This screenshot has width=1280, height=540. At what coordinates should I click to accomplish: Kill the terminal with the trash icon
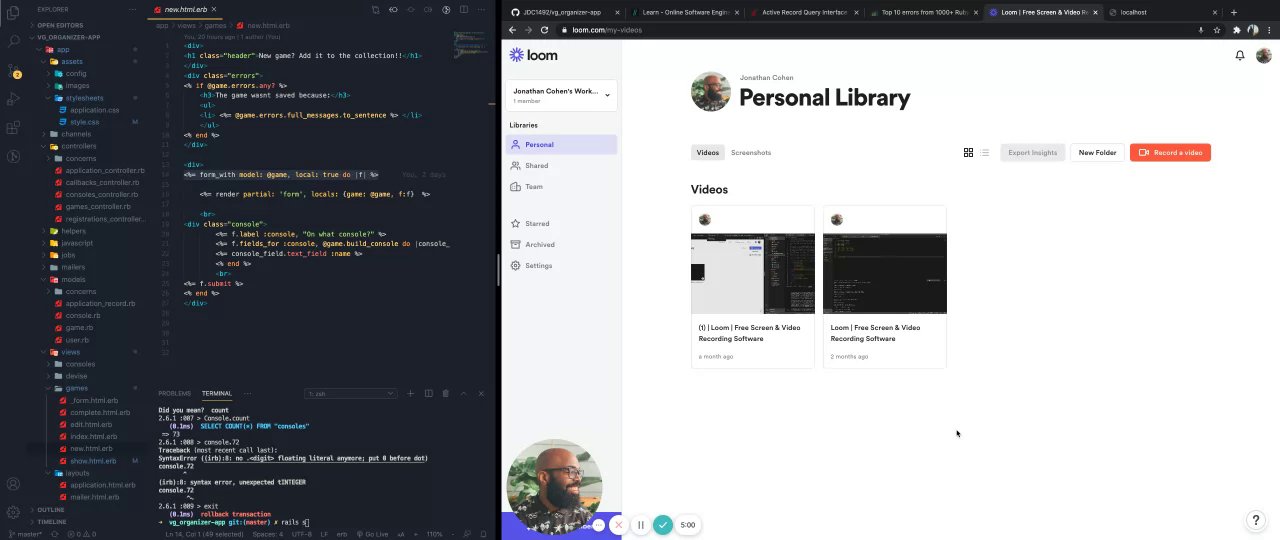[446, 393]
